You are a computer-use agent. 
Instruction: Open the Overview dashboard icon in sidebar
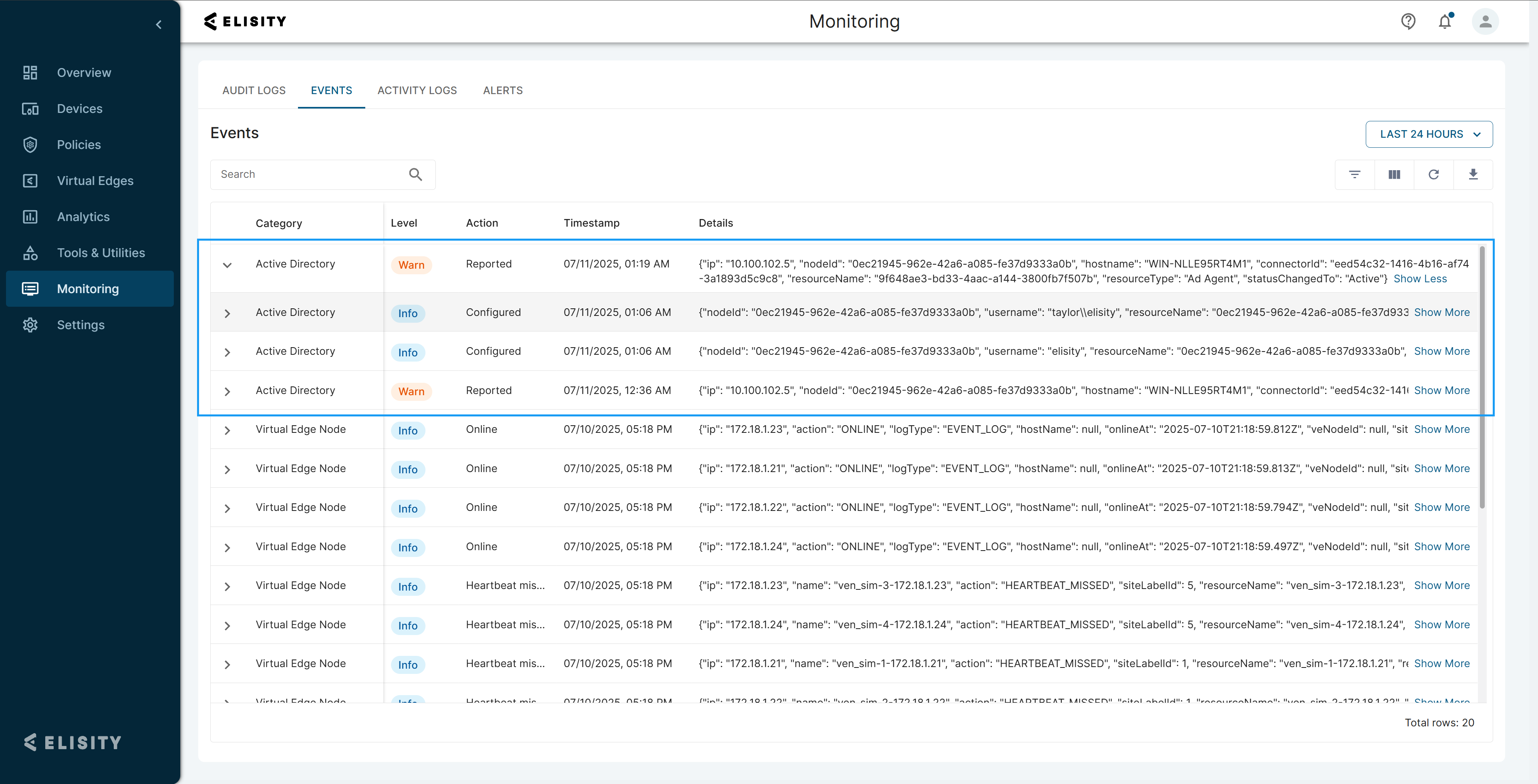[30, 73]
